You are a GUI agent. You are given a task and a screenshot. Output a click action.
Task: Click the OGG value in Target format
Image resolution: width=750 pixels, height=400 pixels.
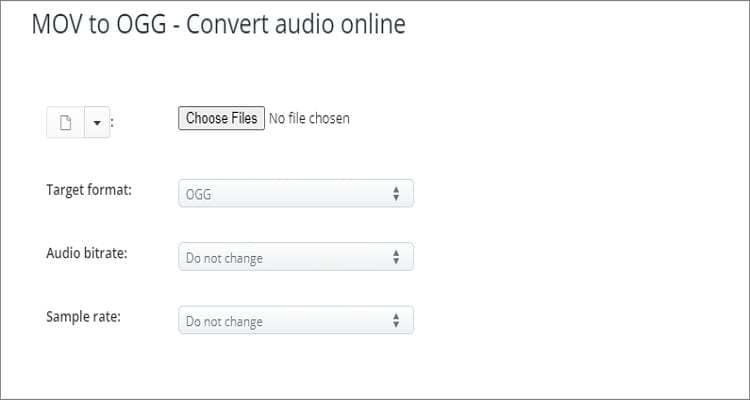[x=198, y=194]
